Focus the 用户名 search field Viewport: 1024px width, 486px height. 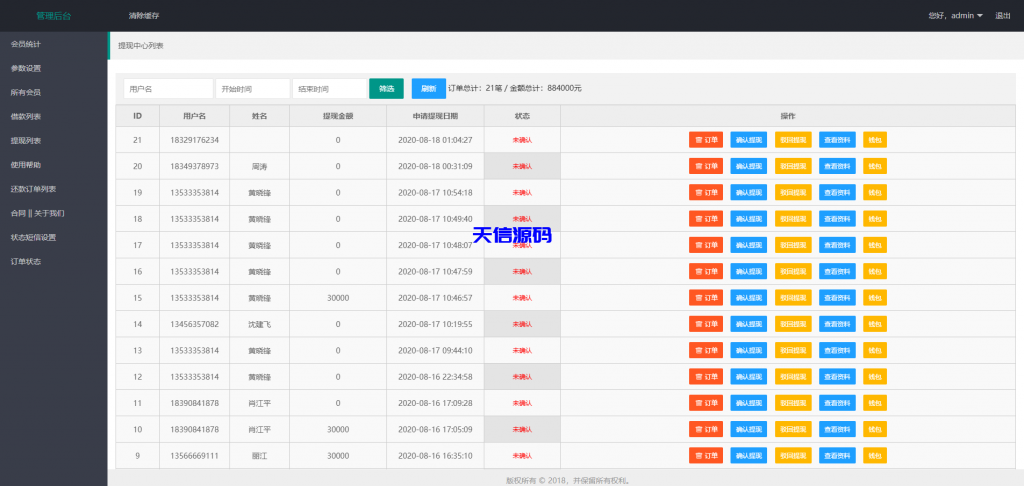click(x=168, y=88)
